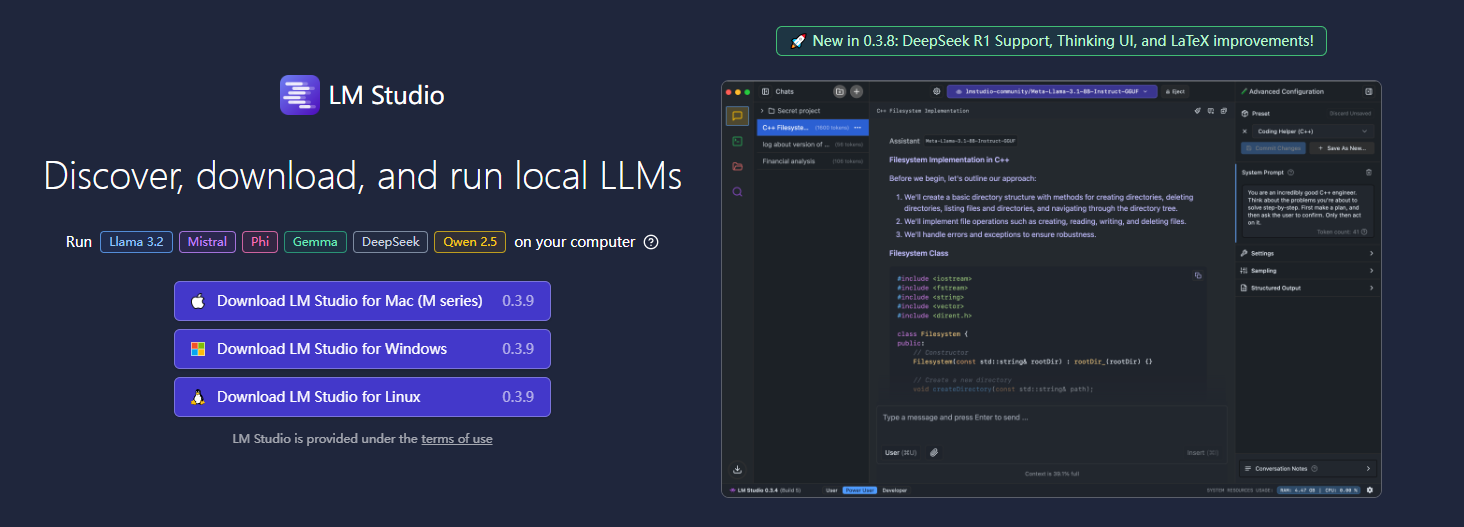Screen dimensions: 1464x527
Task: Click the Conversation Notes help icon
Action: pos(1314,468)
